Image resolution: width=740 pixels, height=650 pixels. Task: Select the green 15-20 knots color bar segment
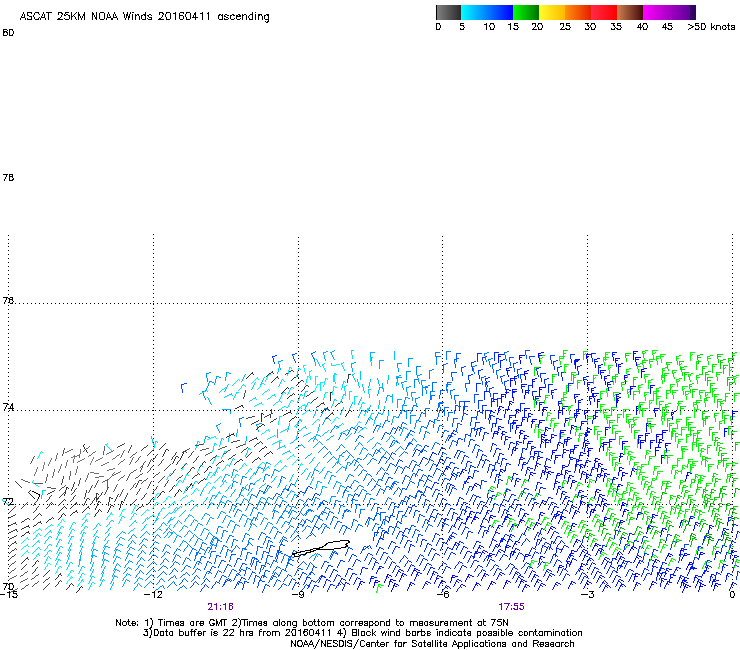click(x=525, y=12)
